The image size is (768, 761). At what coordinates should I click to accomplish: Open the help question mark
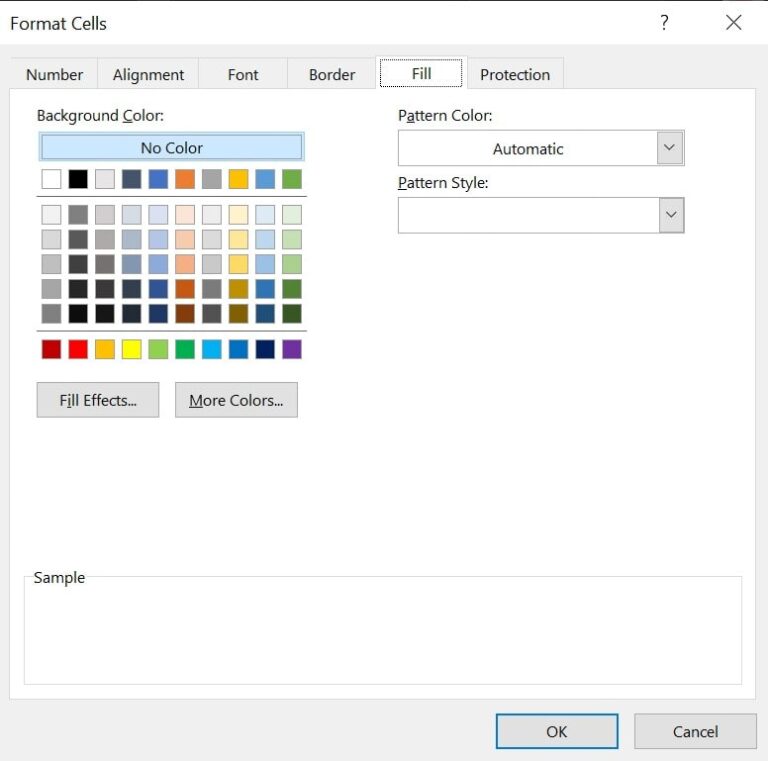click(664, 23)
